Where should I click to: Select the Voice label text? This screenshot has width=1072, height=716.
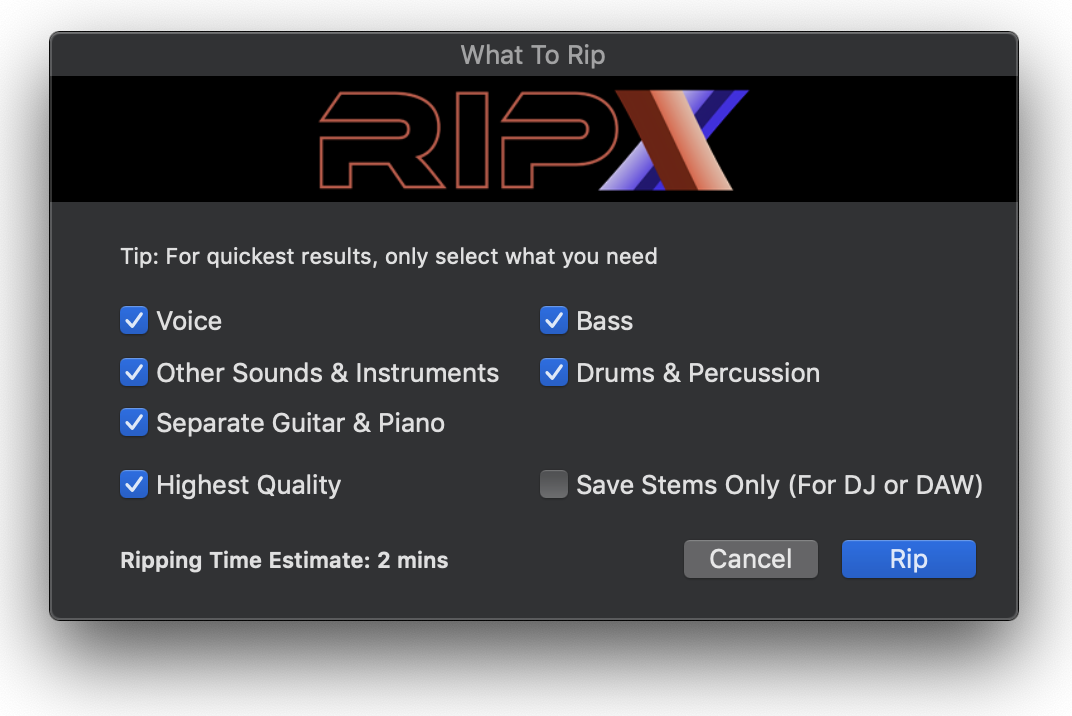[x=188, y=320]
